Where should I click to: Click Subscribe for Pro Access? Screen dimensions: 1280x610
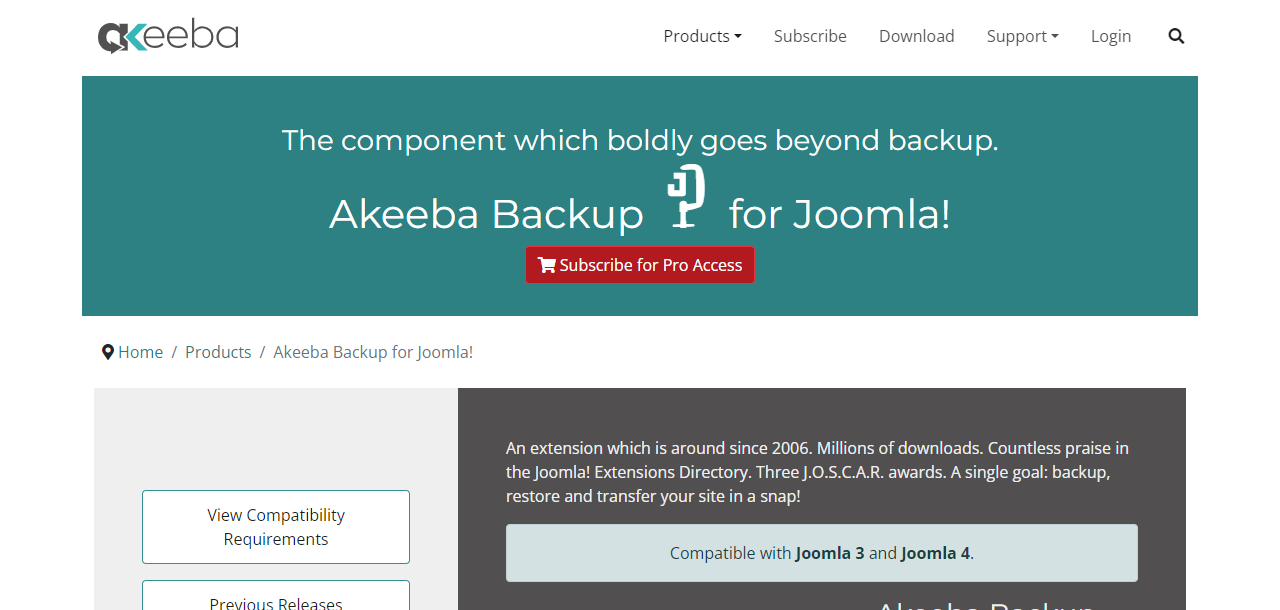pyautogui.click(x=640, y=264)
